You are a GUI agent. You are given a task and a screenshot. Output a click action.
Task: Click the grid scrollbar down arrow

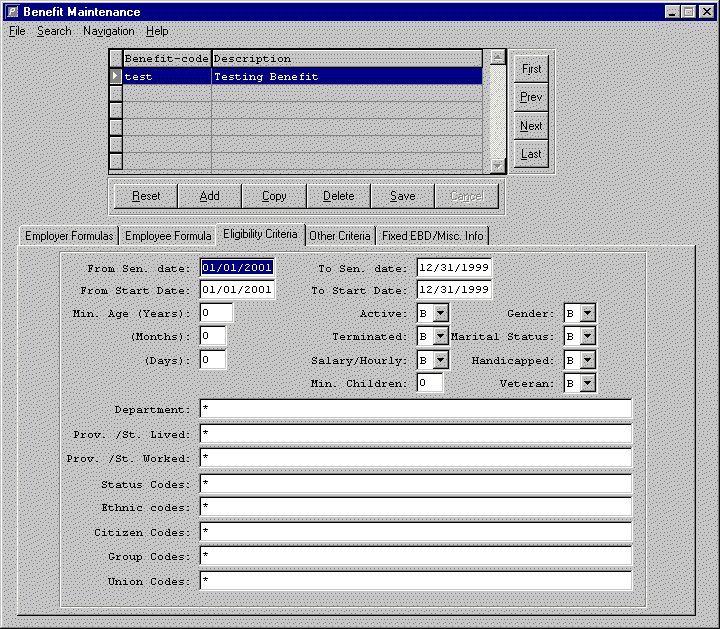tap(498, 165)
